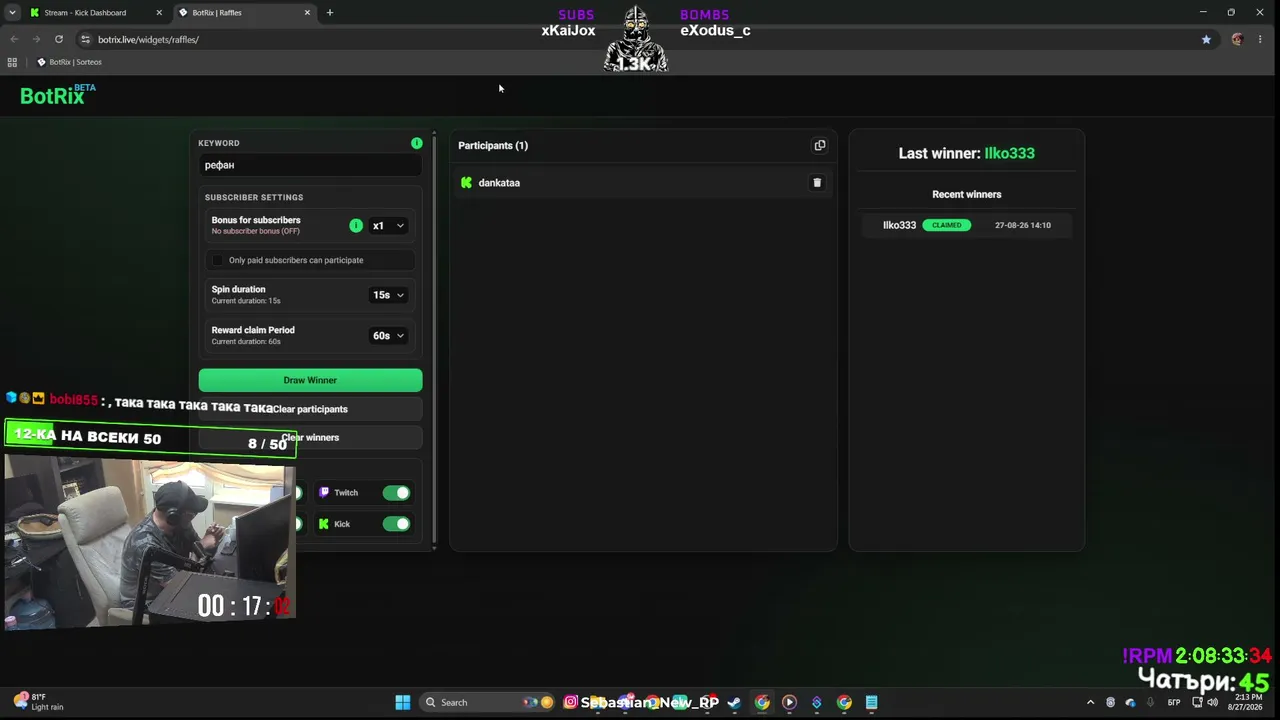
Task: Open the network icon in system tray
Action: point(1197,702)
